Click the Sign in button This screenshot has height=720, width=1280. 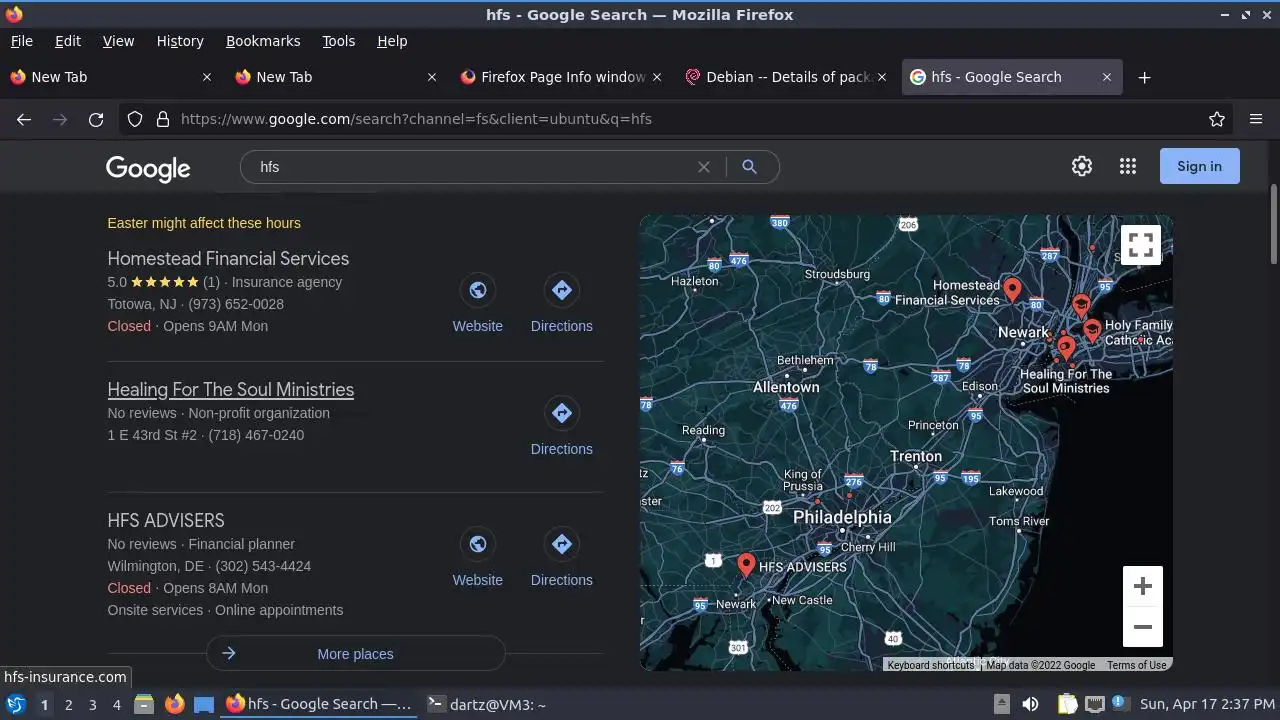[x=1199, y=166]
